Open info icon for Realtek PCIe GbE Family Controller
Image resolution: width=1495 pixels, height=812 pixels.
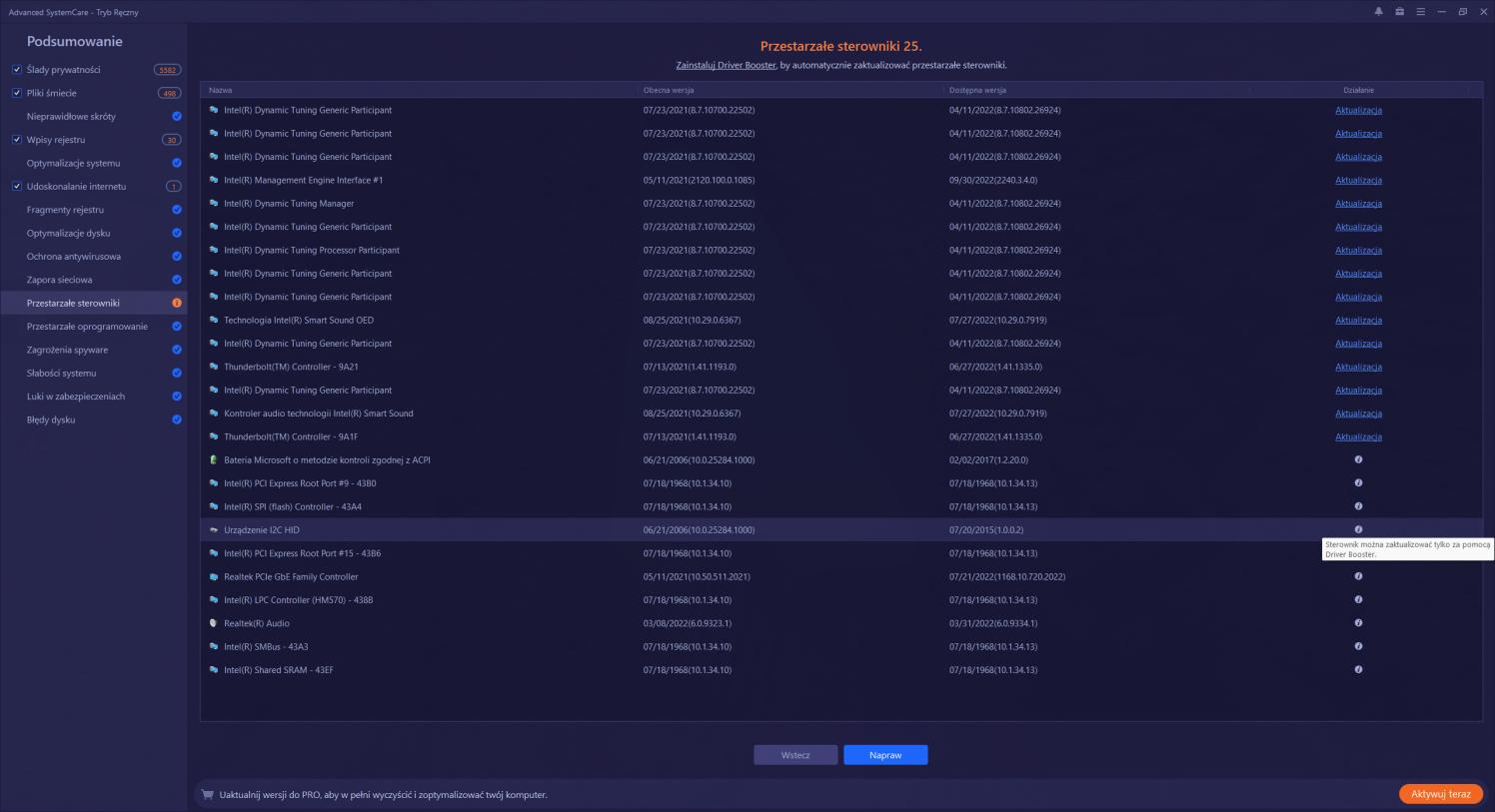[x=1358, y=576]
